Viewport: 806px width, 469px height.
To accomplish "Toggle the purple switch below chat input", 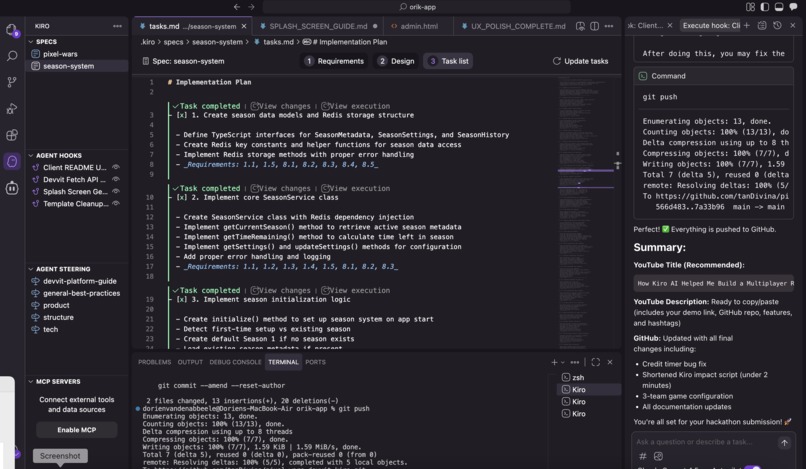I will pyautogui.click(x=752, y=467).
